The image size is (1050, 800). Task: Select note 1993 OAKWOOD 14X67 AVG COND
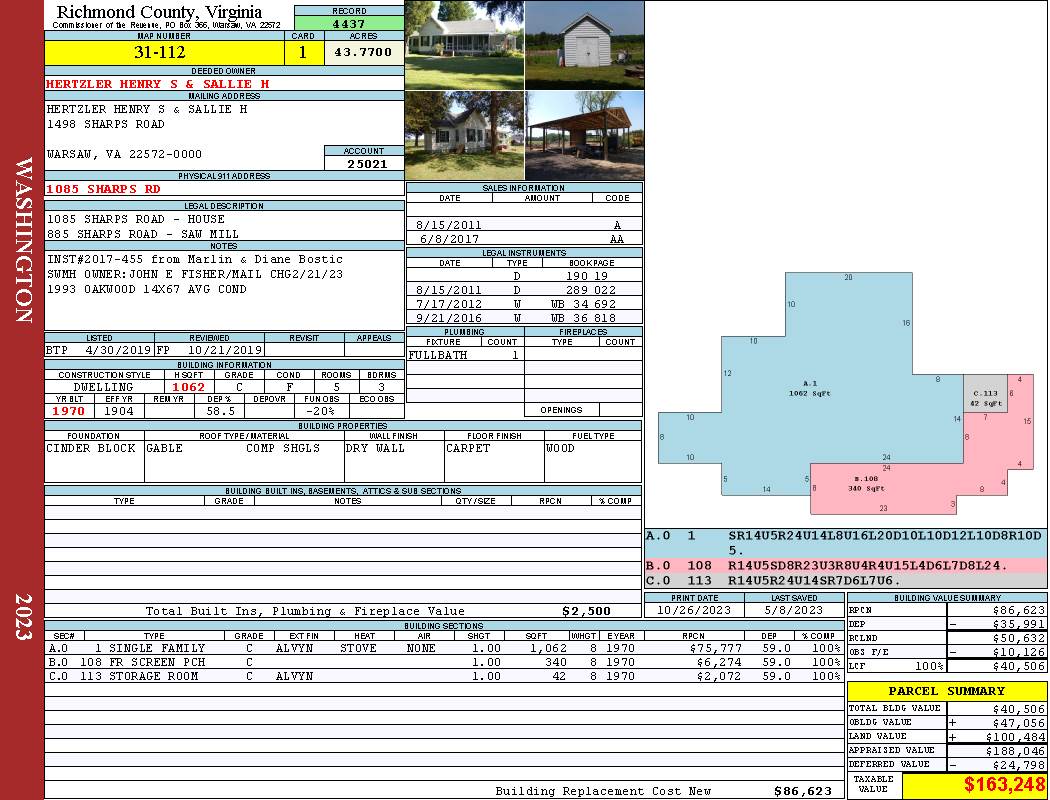coord(147,289)
